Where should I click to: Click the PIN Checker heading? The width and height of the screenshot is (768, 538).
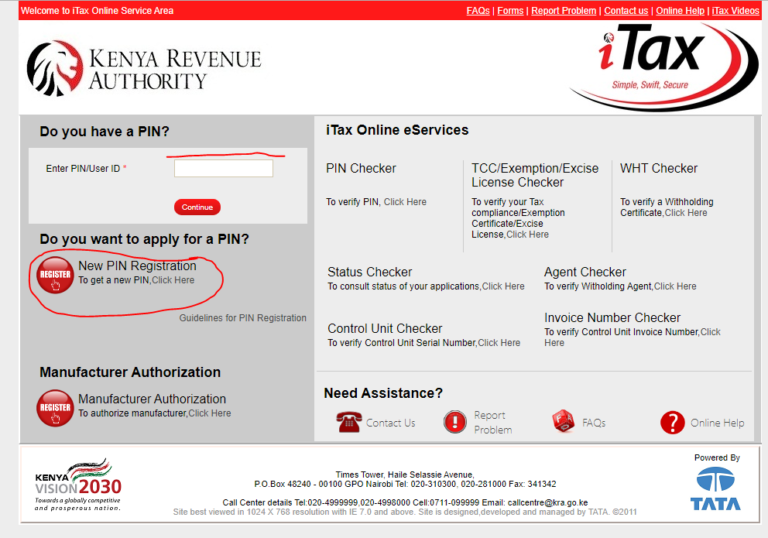361,169
